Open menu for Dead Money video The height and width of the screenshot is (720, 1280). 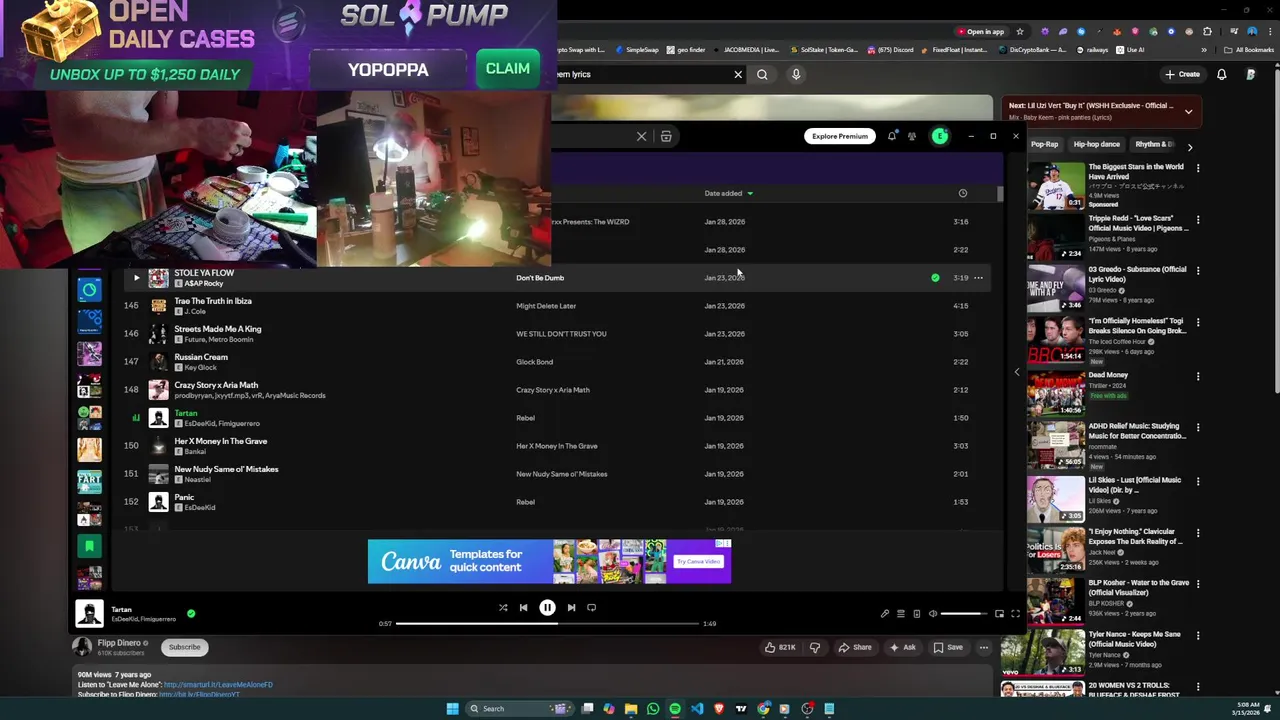[x=1198, y=377]
